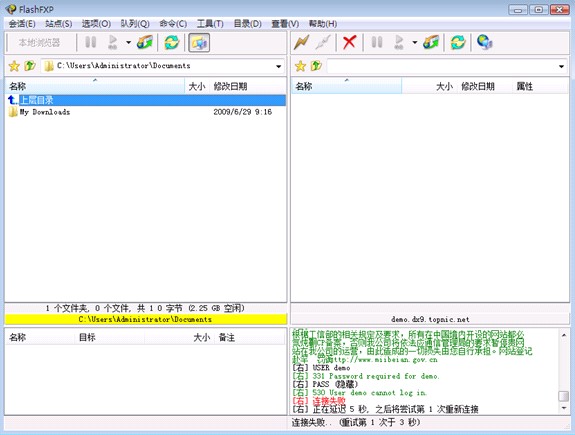Image resolution: width=575 pixels, height=435 pixels.
Task: Click the log scroll up arrow
Action: [564, 335]
